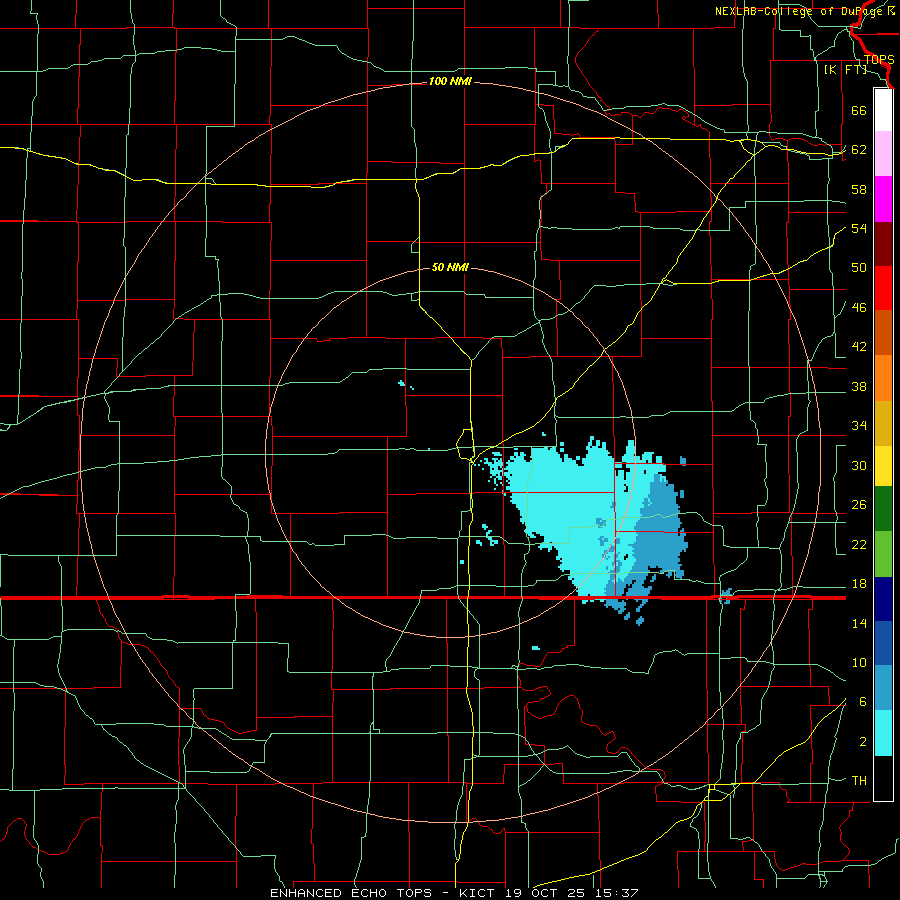This screenshot has width=900, height=900.
Task: Select the light green legend swatch
Action: click(883, 554)
